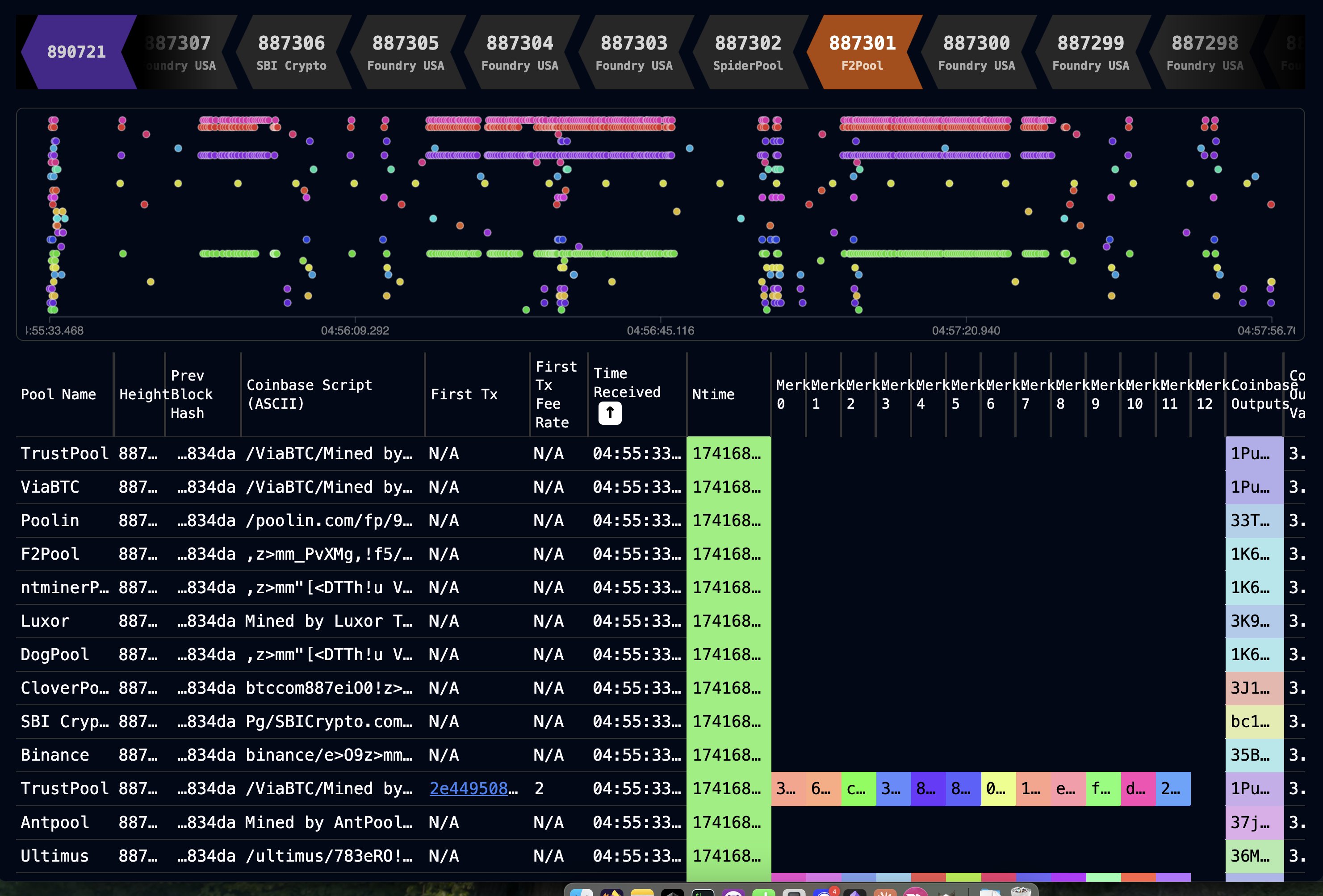Open block 887306 mined by SBI Crypto

291,52
